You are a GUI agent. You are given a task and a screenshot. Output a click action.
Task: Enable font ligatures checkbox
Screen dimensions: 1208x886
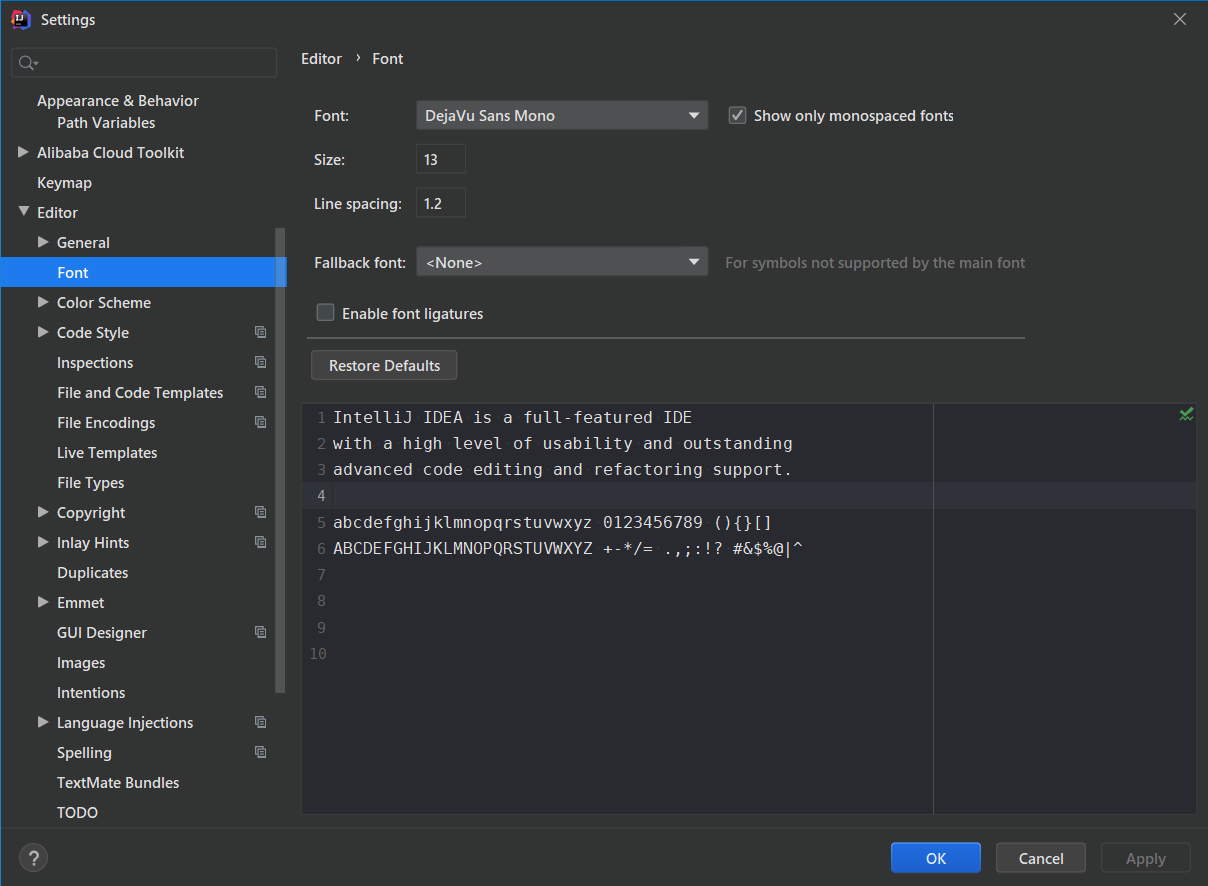pyautogui.click(x=325, y=312)
